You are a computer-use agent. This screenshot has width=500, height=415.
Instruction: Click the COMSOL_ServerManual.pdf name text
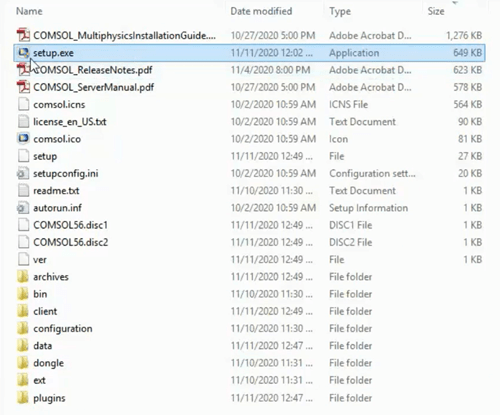click(x=94, y=87)
